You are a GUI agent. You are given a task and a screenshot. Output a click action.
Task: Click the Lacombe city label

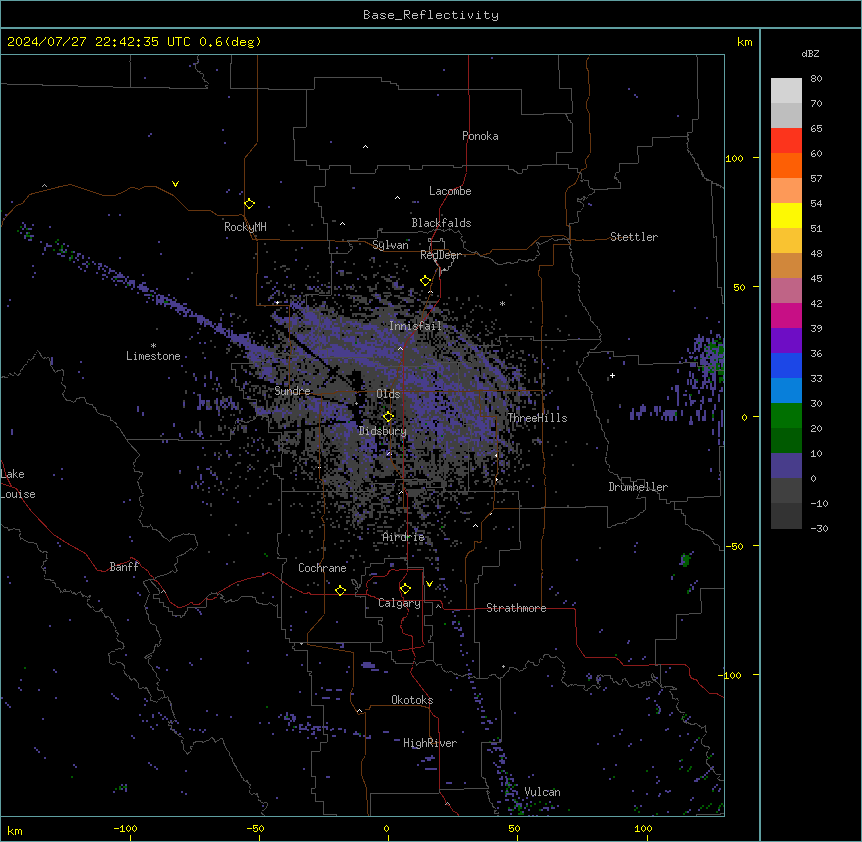(450, 191)
